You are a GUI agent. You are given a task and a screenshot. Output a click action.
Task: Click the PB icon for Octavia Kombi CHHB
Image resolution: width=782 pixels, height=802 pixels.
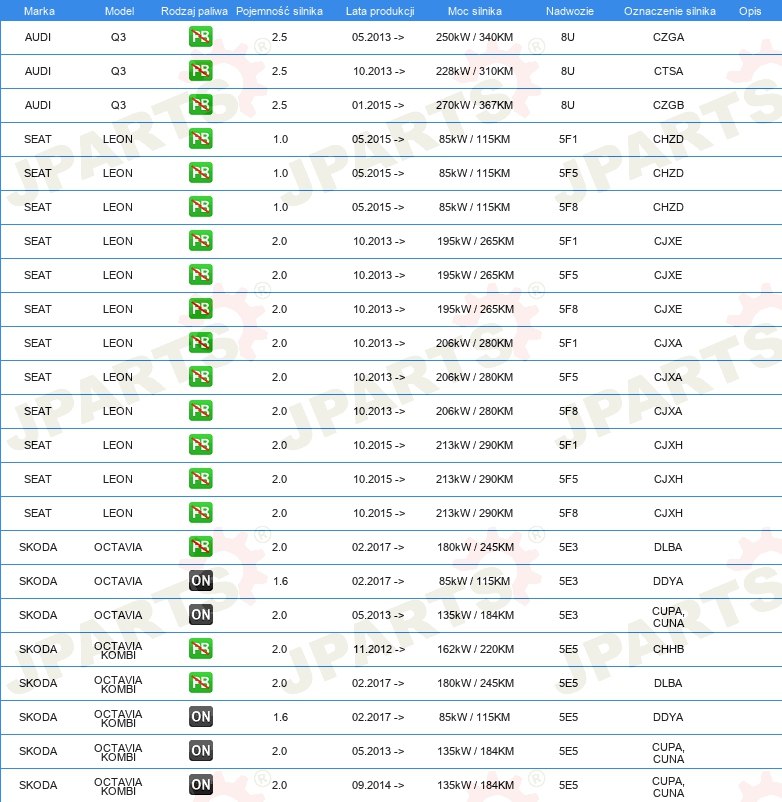coord(200,649)
